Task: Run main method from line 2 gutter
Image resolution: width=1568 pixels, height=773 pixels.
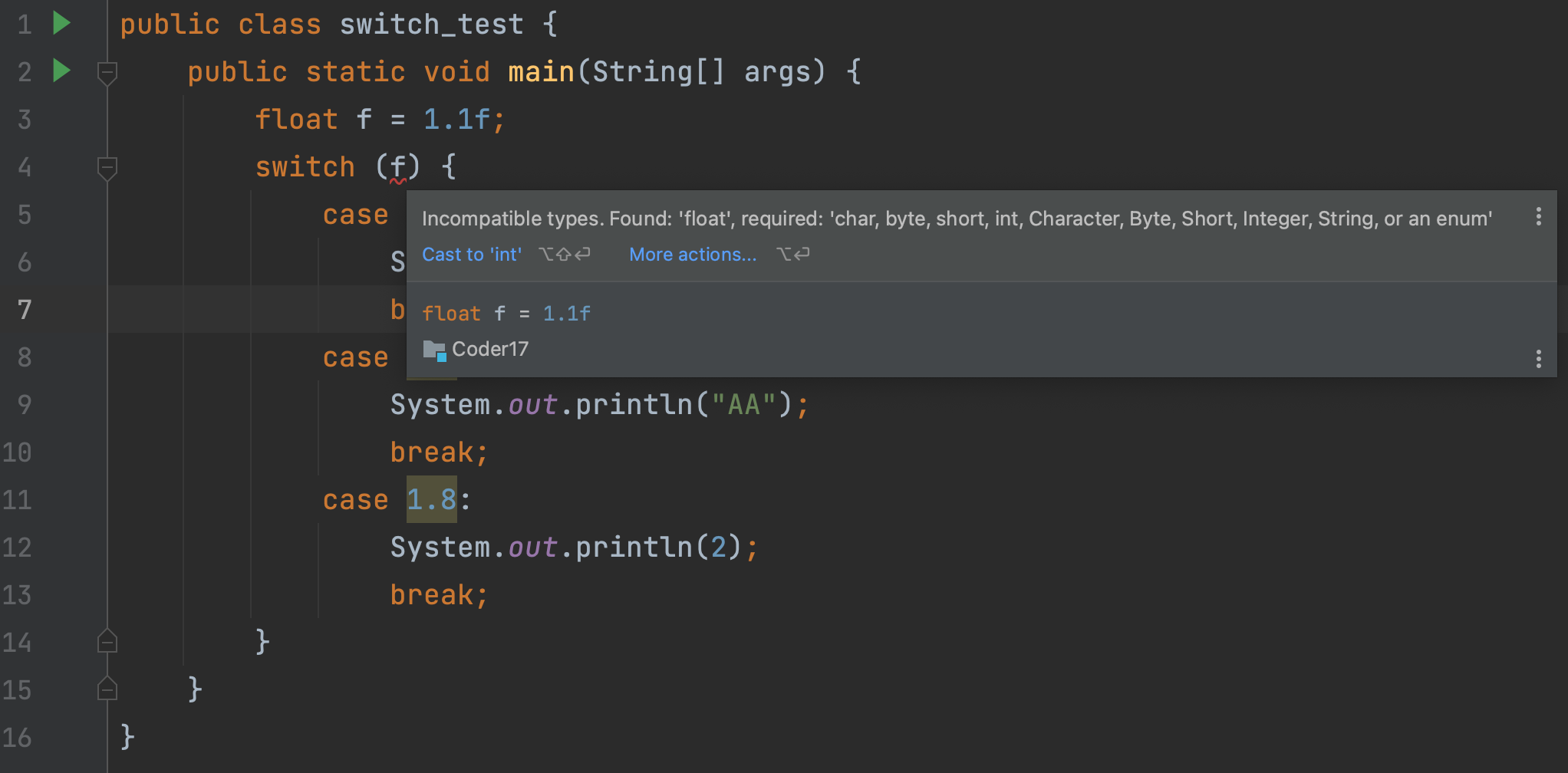Action: (61, 71)
